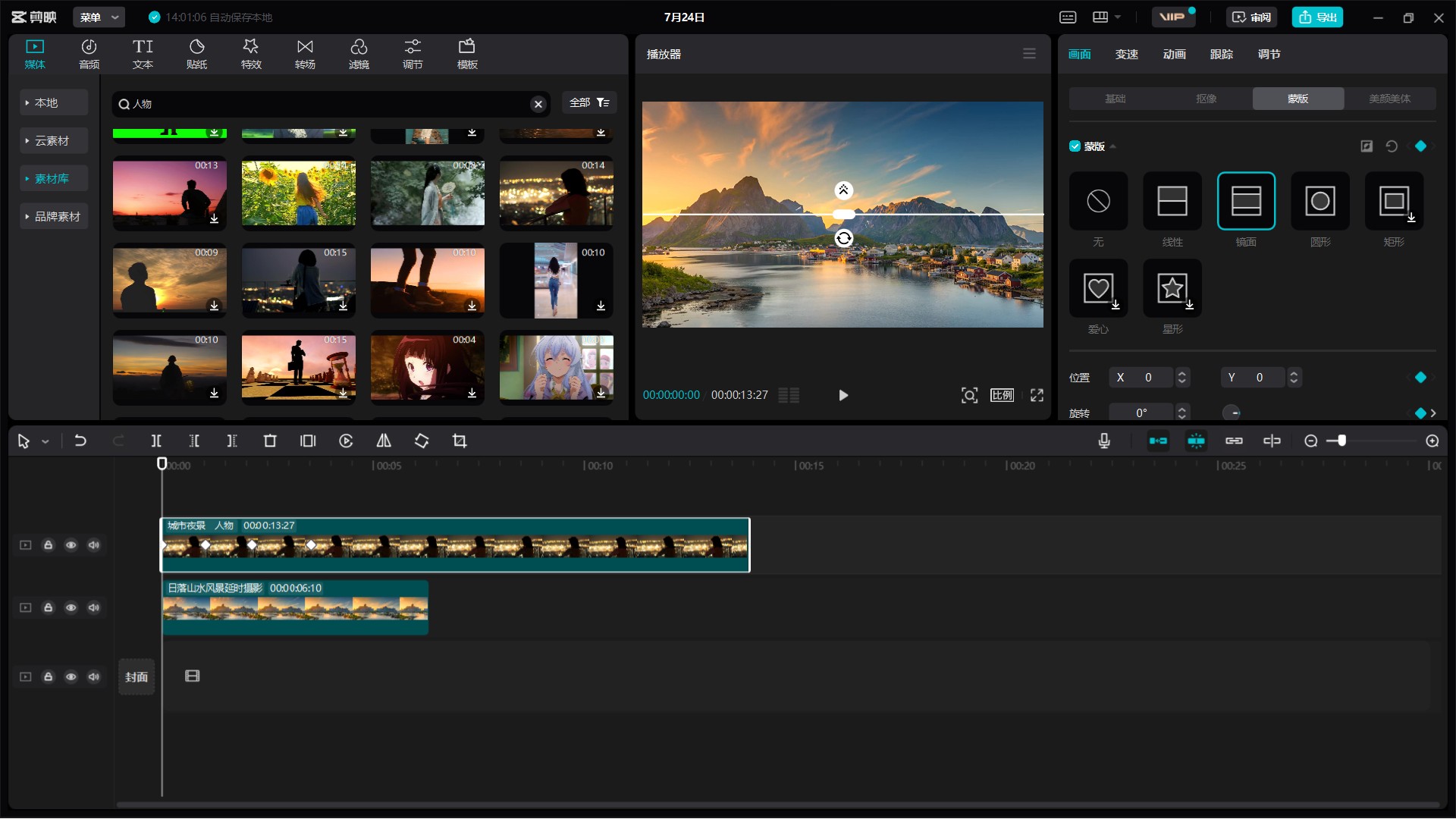Adjust the timeline zoom slider handle

[1341, 441]
